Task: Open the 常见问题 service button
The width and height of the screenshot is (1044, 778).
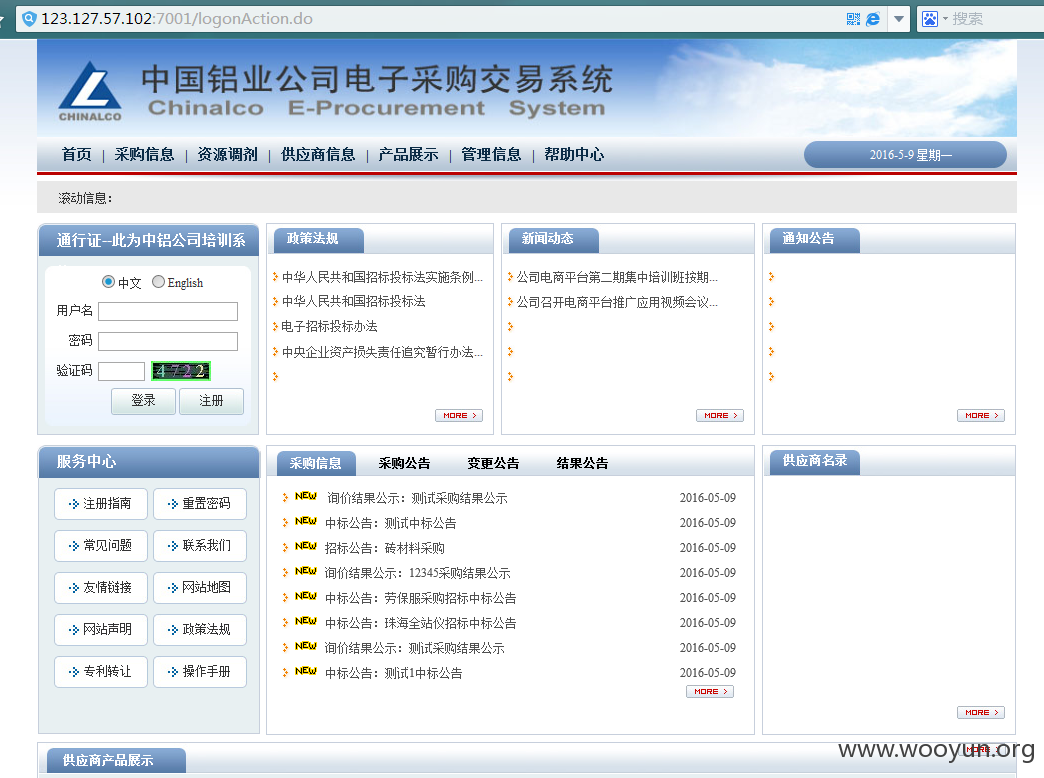Action: [101, 546]
